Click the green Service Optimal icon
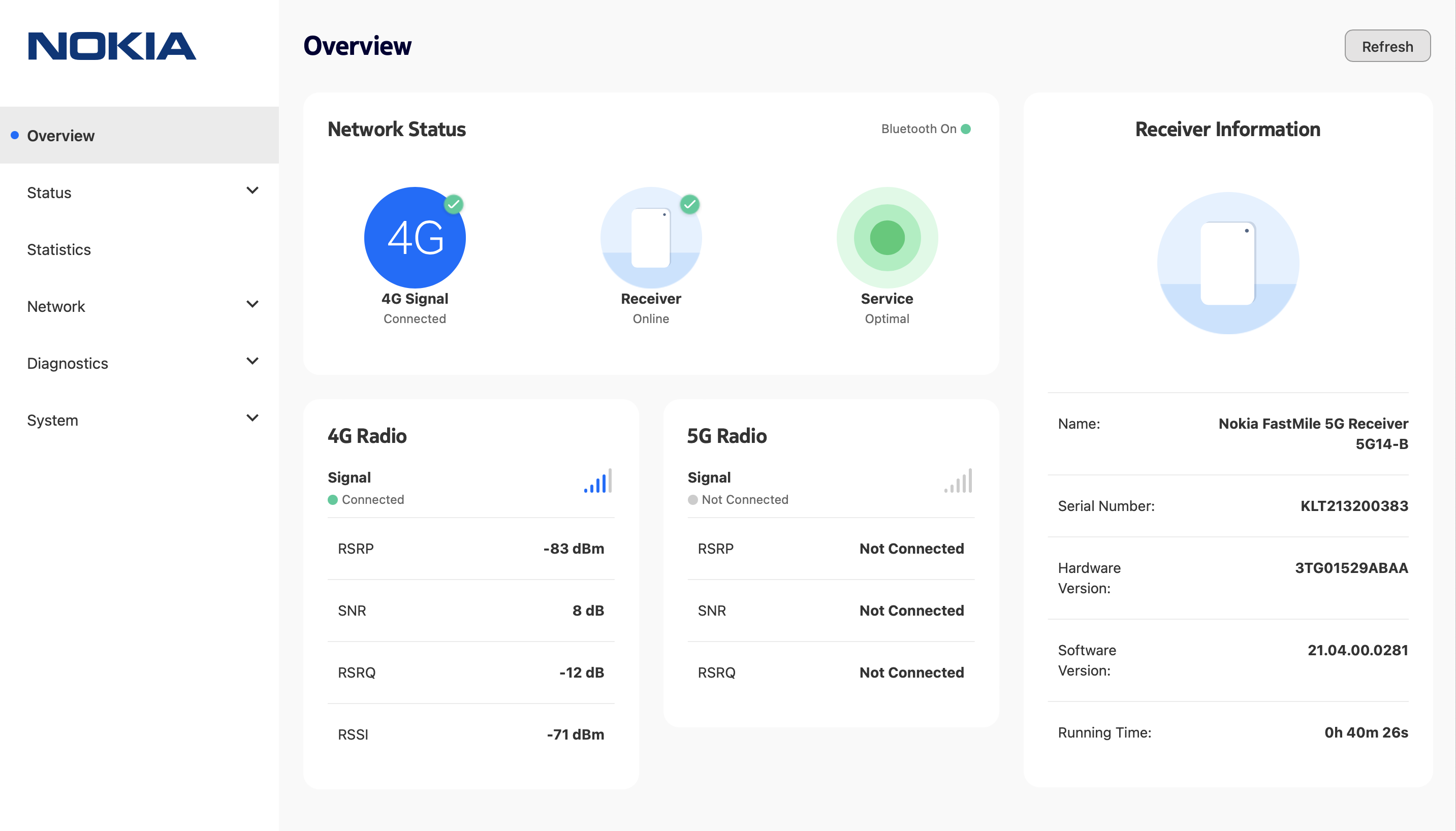Viewport: 1456px width, 831px height. [887, 238]
